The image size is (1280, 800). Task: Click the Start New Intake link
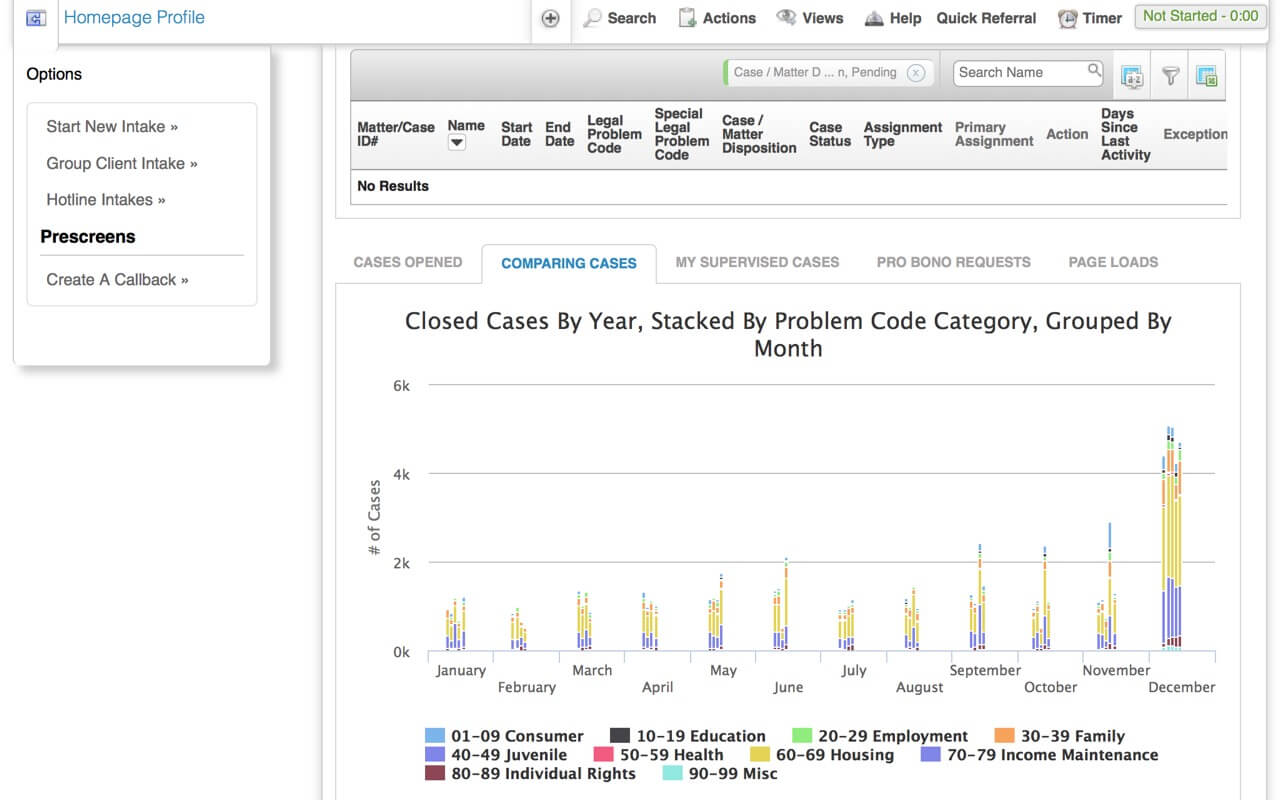click(112, 126)
